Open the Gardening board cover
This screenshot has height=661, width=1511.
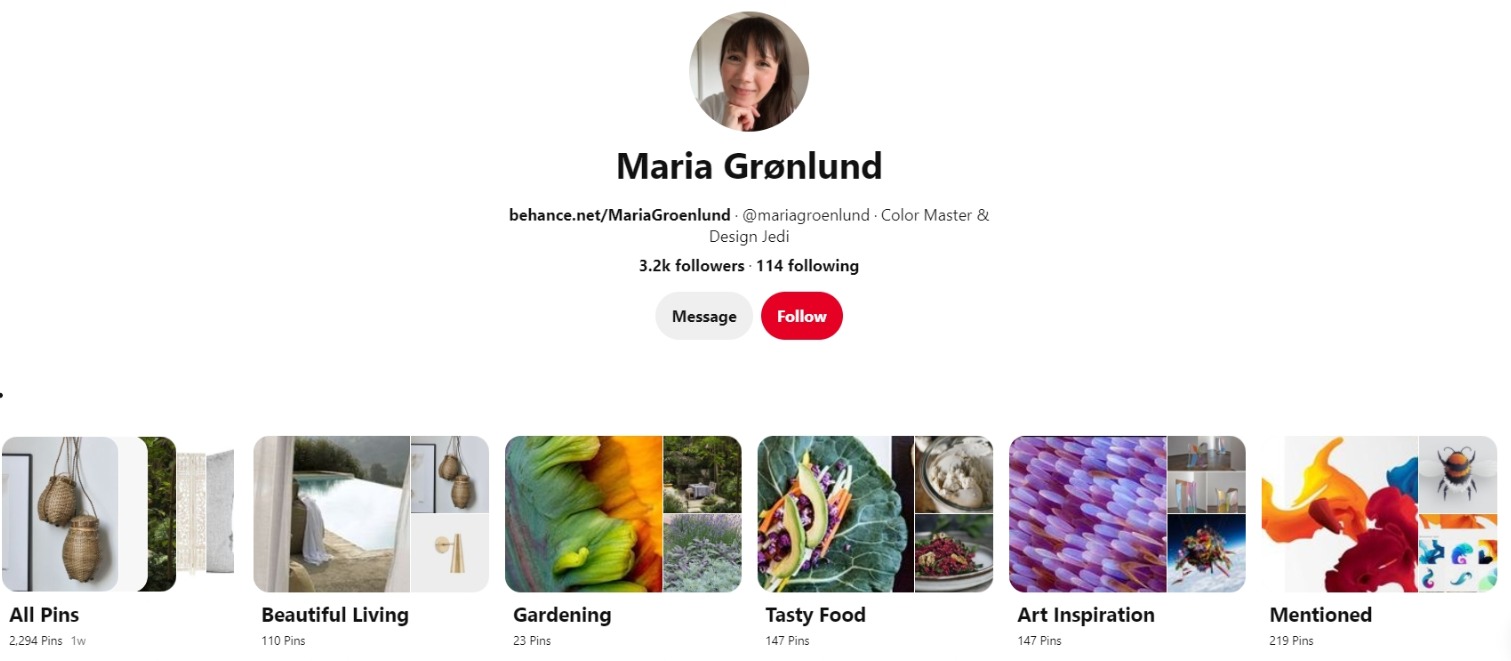[623, 514]
